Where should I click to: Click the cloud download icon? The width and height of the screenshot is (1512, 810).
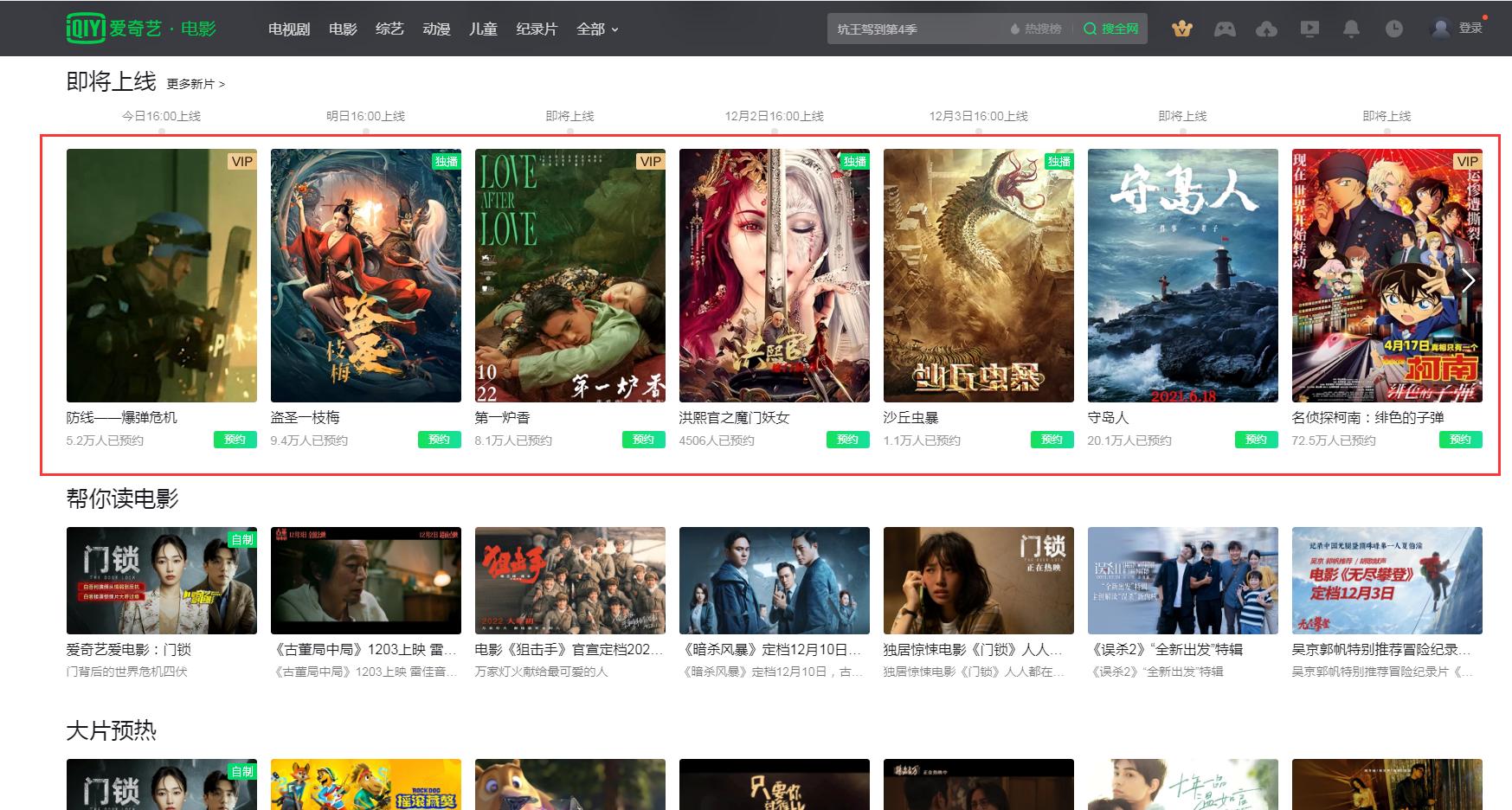click(x=1266, y=29)
